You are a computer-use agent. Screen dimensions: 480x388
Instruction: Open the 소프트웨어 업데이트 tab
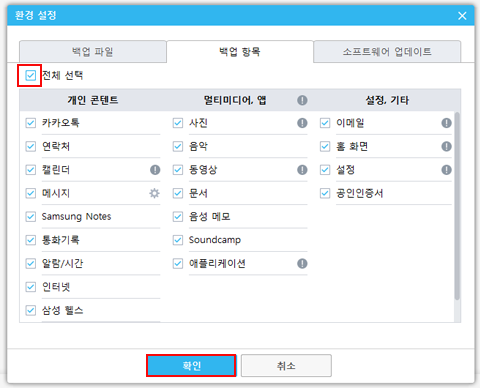(x=387, y=52)
